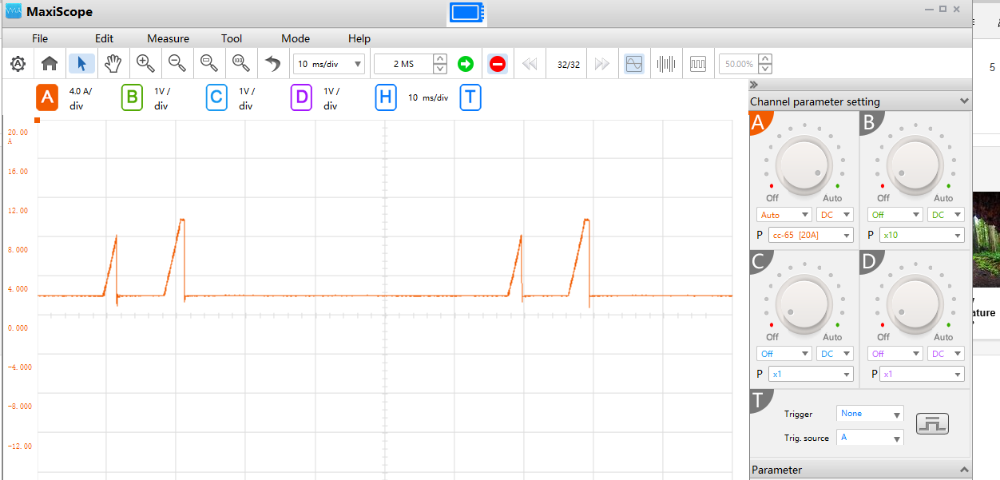Click the Home icon in toolbar
1000x480 pixels.
[x=50, y=64]
